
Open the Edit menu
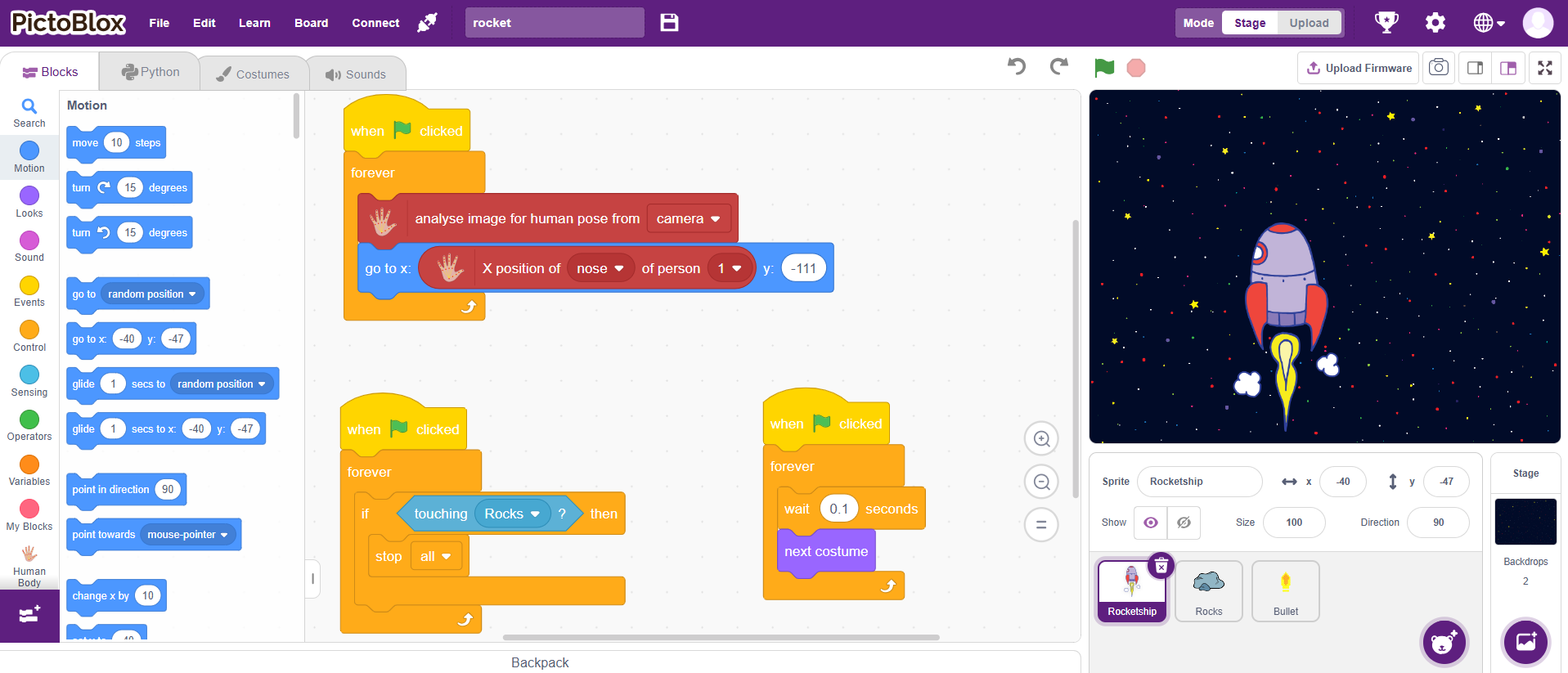(204, 23)
